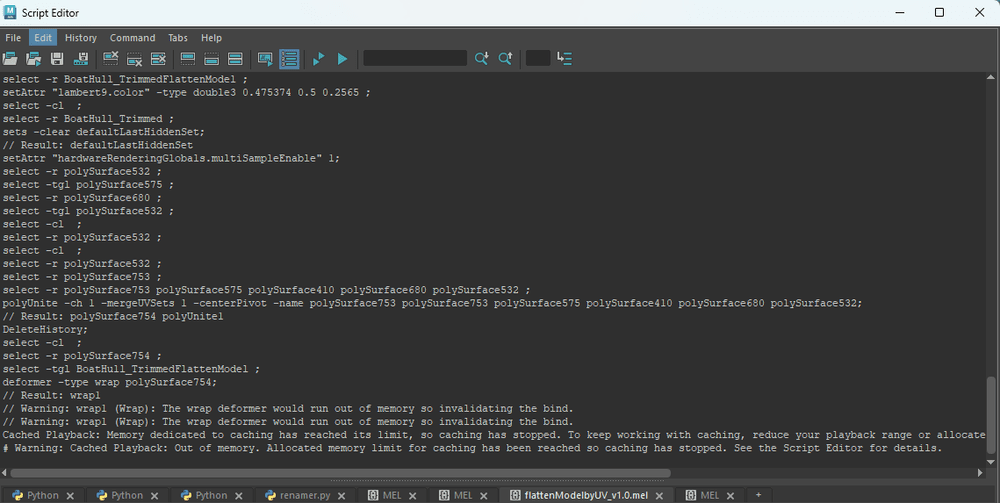The image size is (1000, 503).
Task: Open the Help menu
Action: point(211,38)
